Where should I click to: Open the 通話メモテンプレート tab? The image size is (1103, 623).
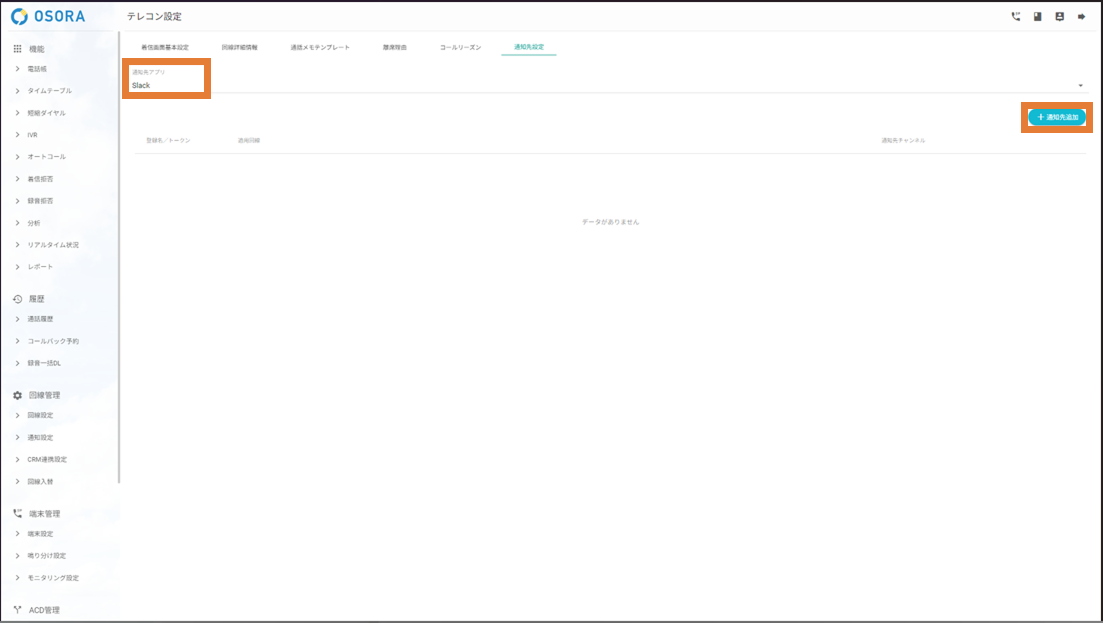[320, 48]
